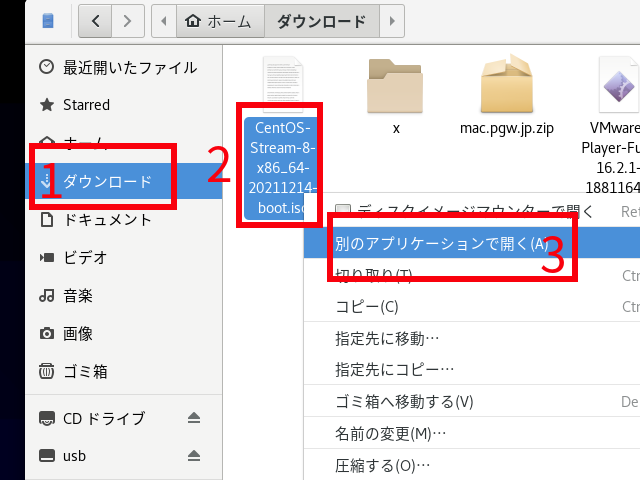Viewport: 640px width, 480px height.
Task: Eject the usb drive
Action: pos(195,455)
